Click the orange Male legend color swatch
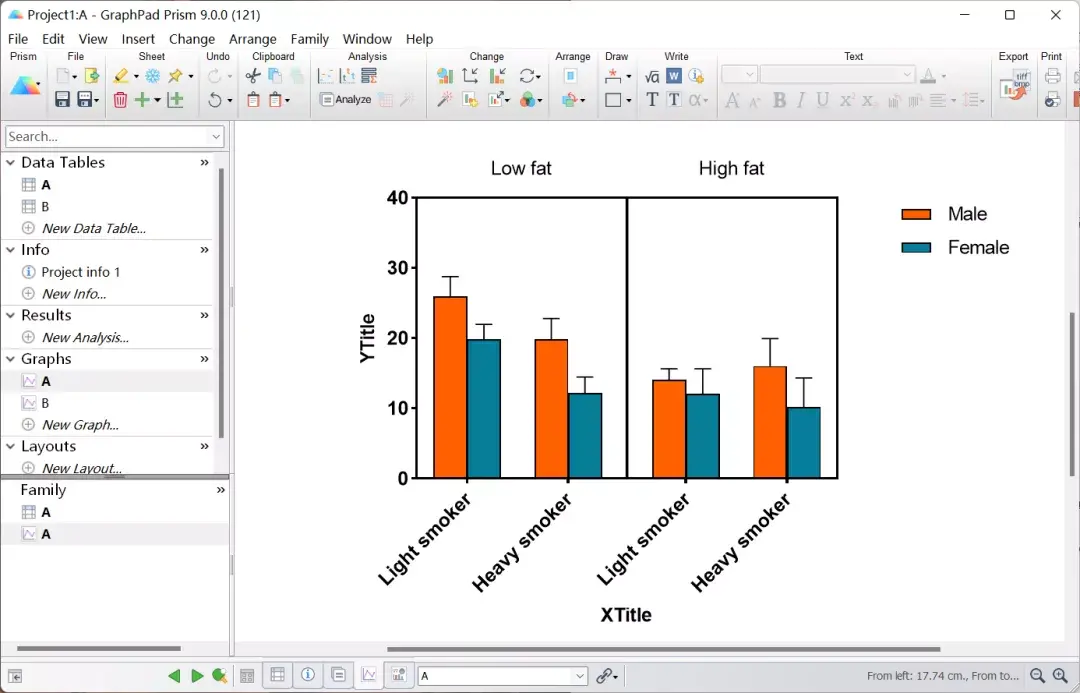 point(916,214)
